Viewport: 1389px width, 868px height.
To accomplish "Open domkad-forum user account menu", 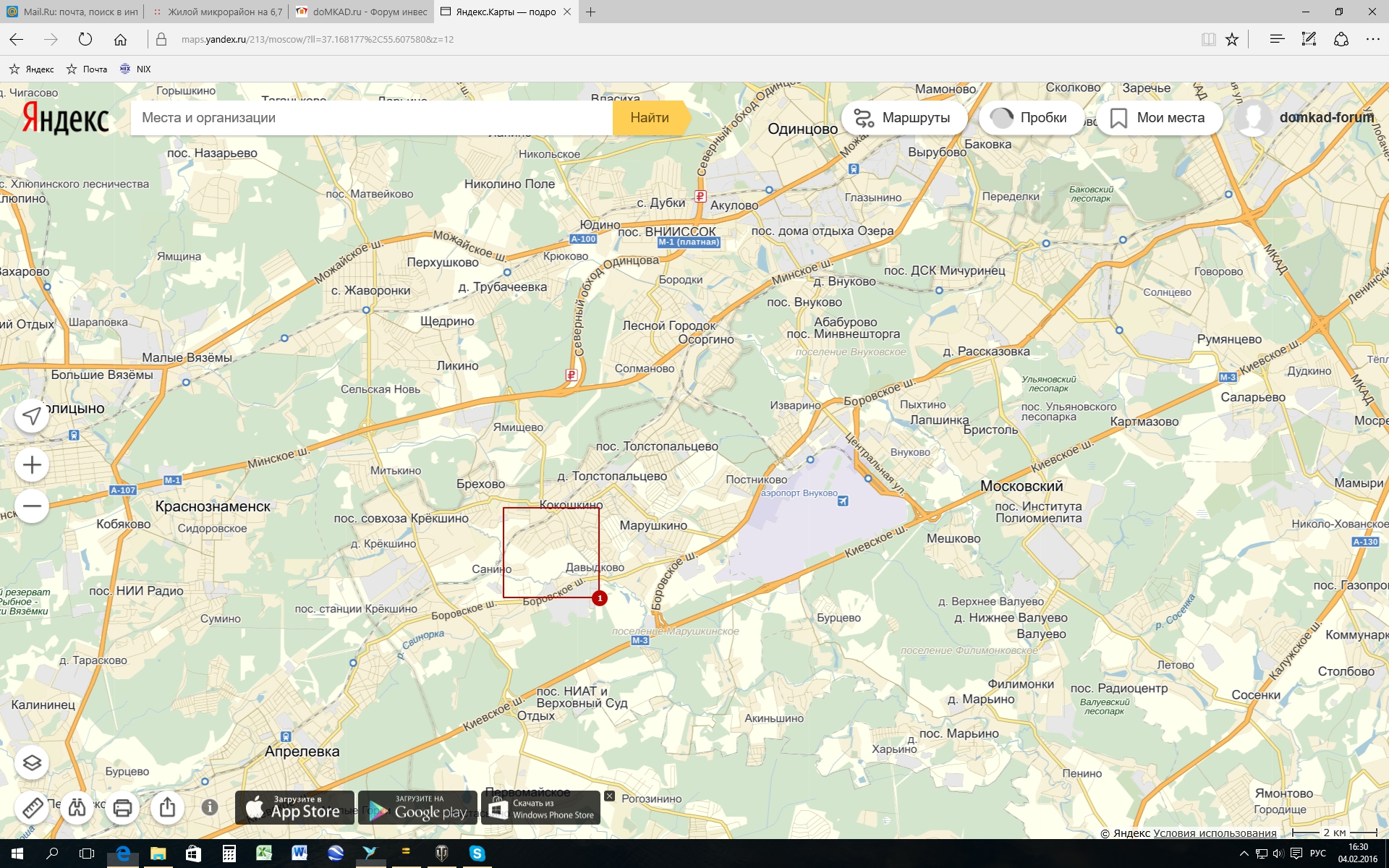I will click(x=1325, y=118).
